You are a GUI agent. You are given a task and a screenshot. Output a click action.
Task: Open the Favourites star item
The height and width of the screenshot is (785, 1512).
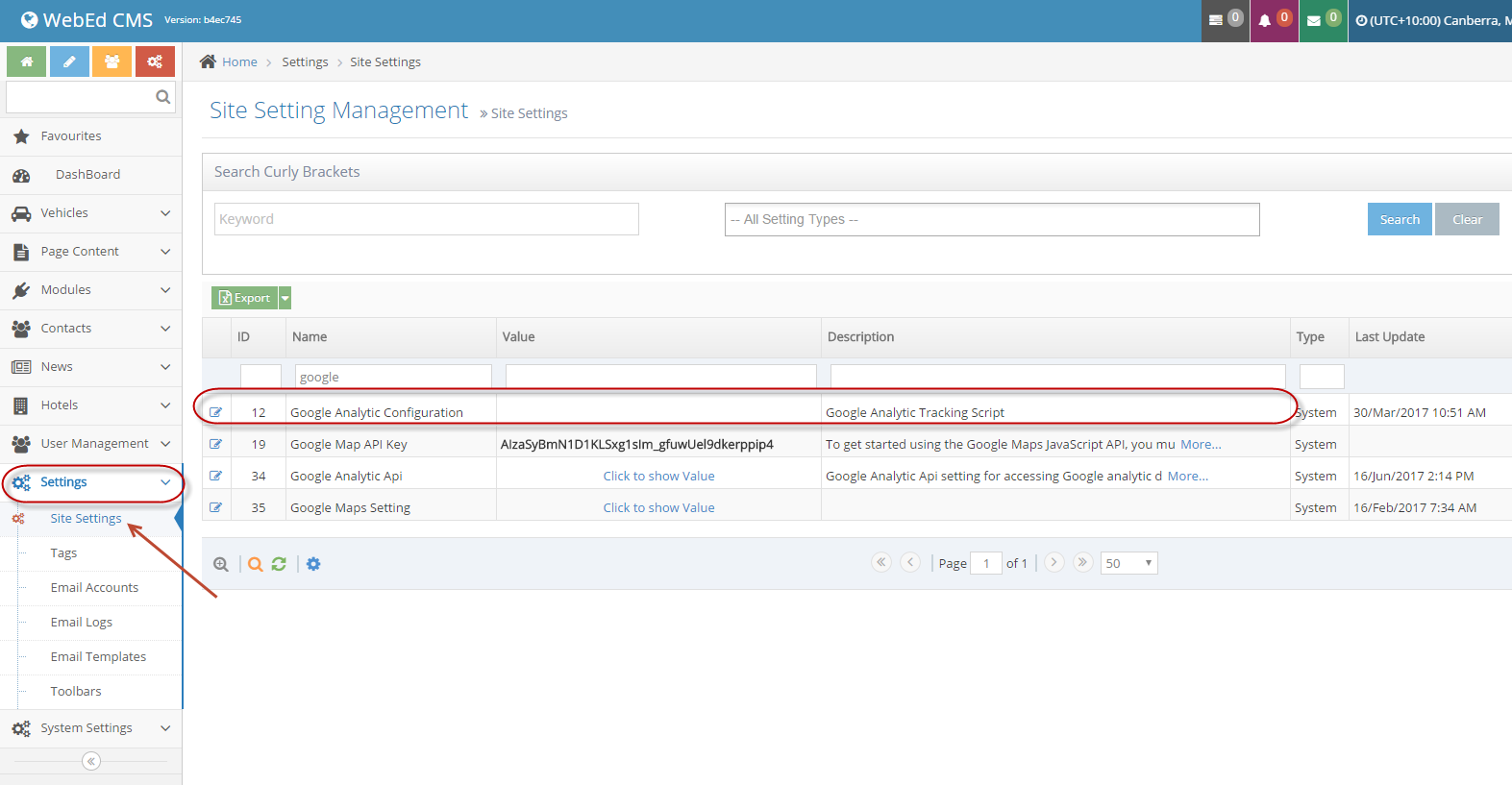click(x=91, y=136)
